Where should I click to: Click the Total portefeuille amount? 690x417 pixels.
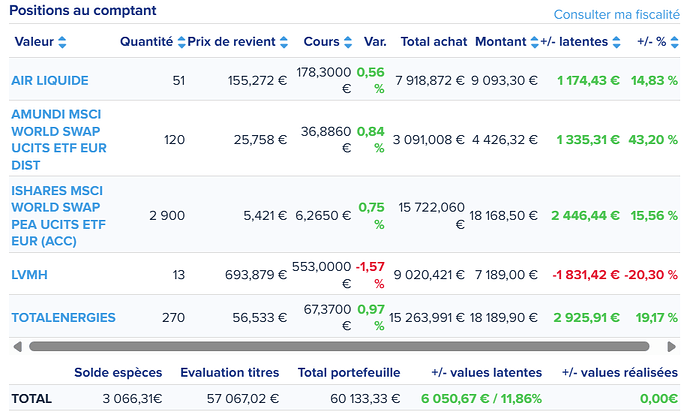(368, 398)
